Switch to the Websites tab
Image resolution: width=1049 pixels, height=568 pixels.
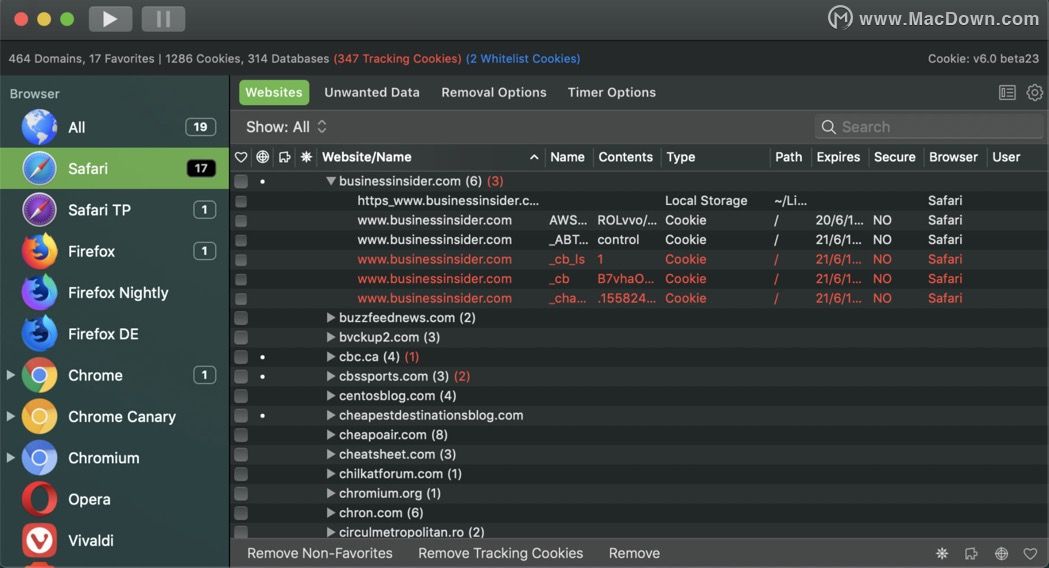(274, 92)
